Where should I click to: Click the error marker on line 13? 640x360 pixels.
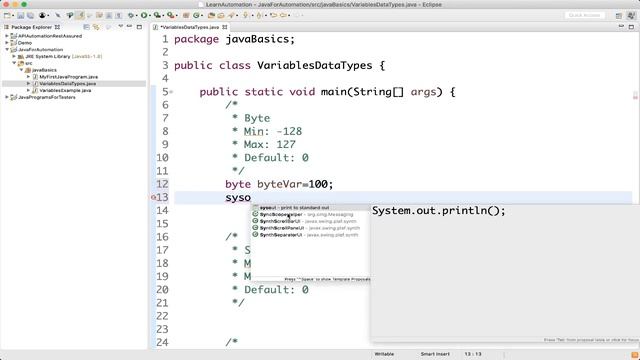pos(153,197)
